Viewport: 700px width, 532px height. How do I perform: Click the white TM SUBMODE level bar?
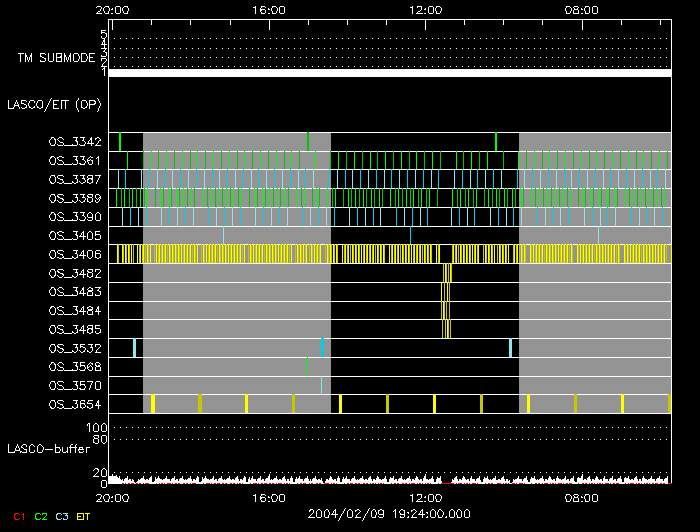click(x=389, y=73)
